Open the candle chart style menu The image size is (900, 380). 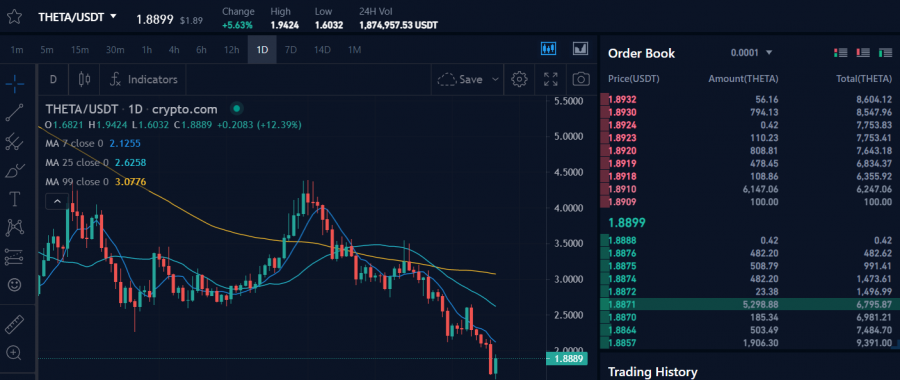84,79
